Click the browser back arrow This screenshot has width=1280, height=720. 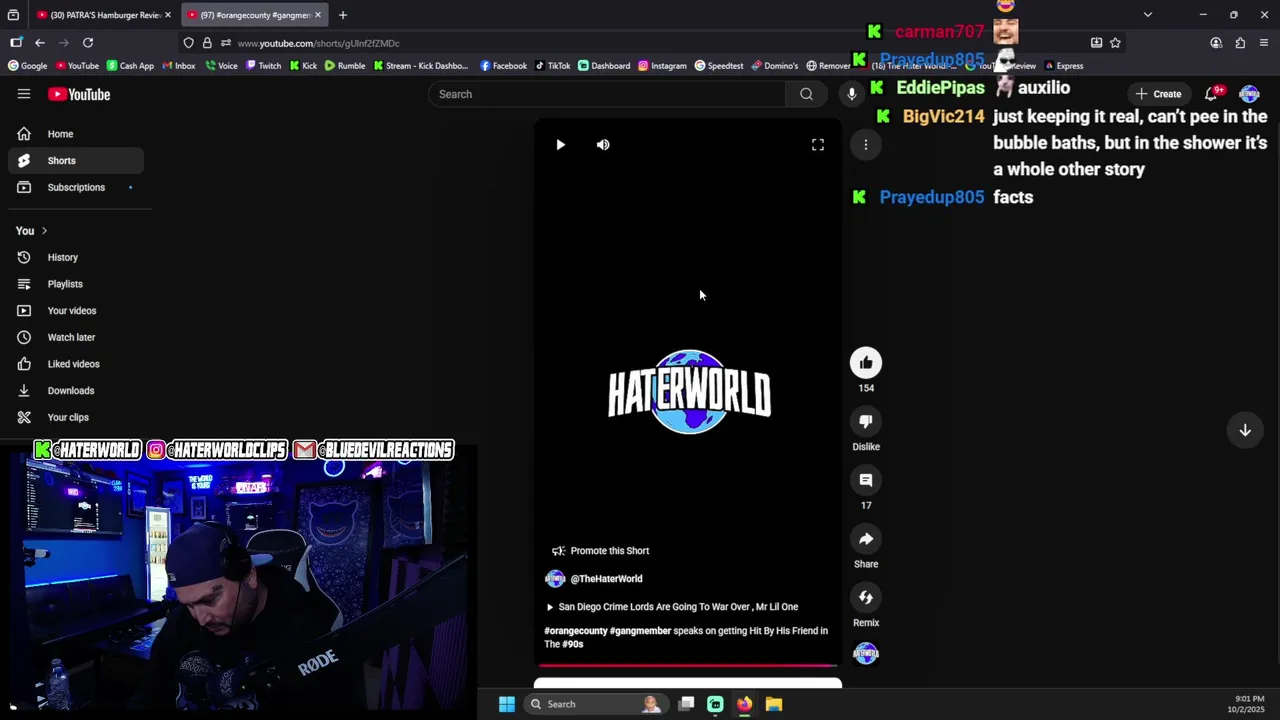coord(40,43)
